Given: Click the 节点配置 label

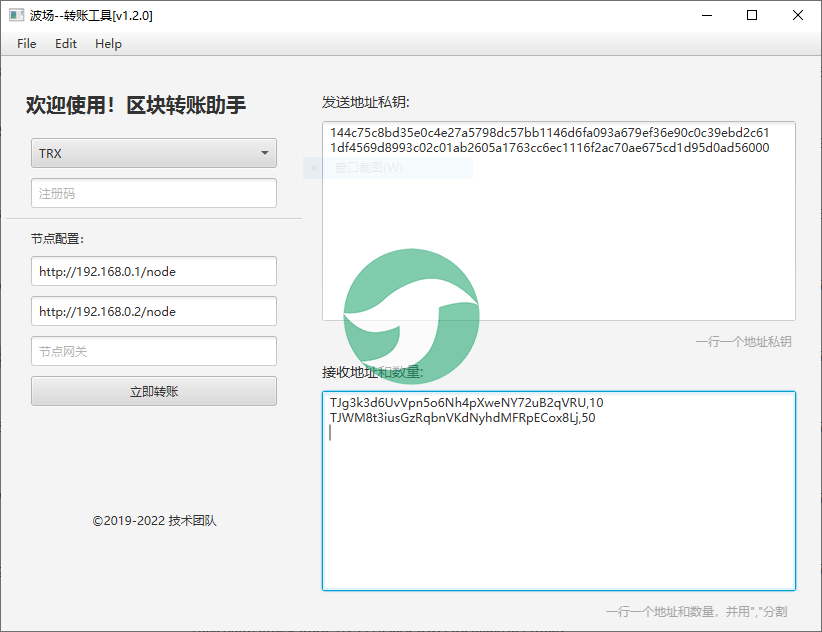Looking at the screenshot, I should tap(57, 239).
